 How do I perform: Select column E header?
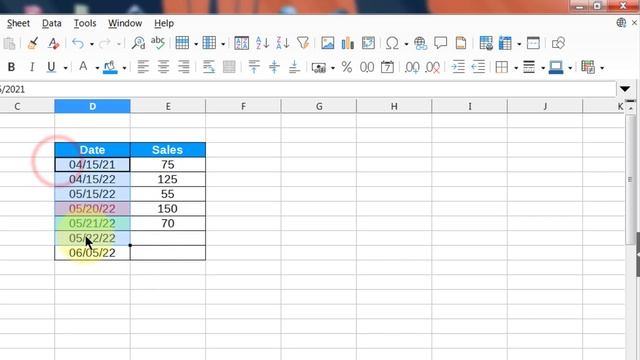(168, 106)
